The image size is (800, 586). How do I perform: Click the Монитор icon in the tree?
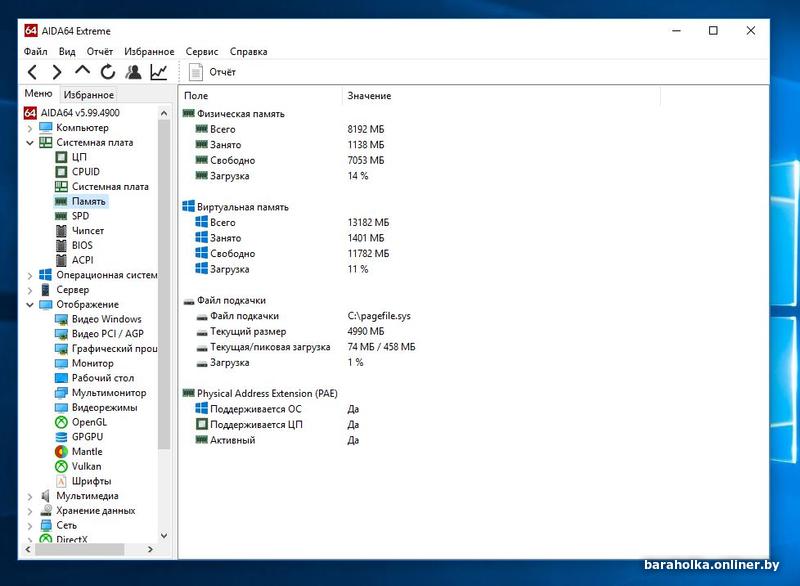61,364
